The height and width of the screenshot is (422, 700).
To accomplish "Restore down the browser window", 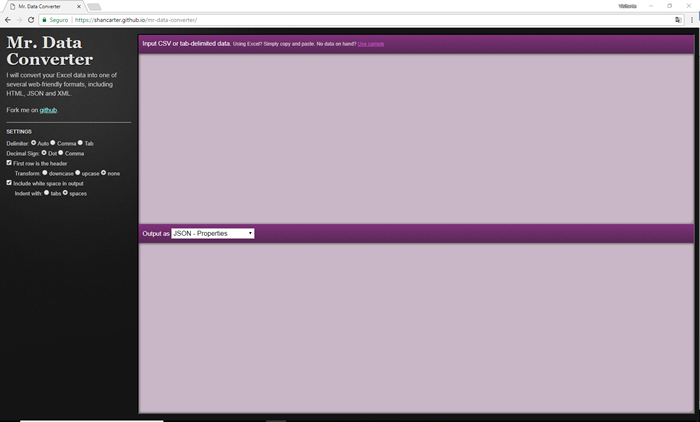I will coord(669,6).
